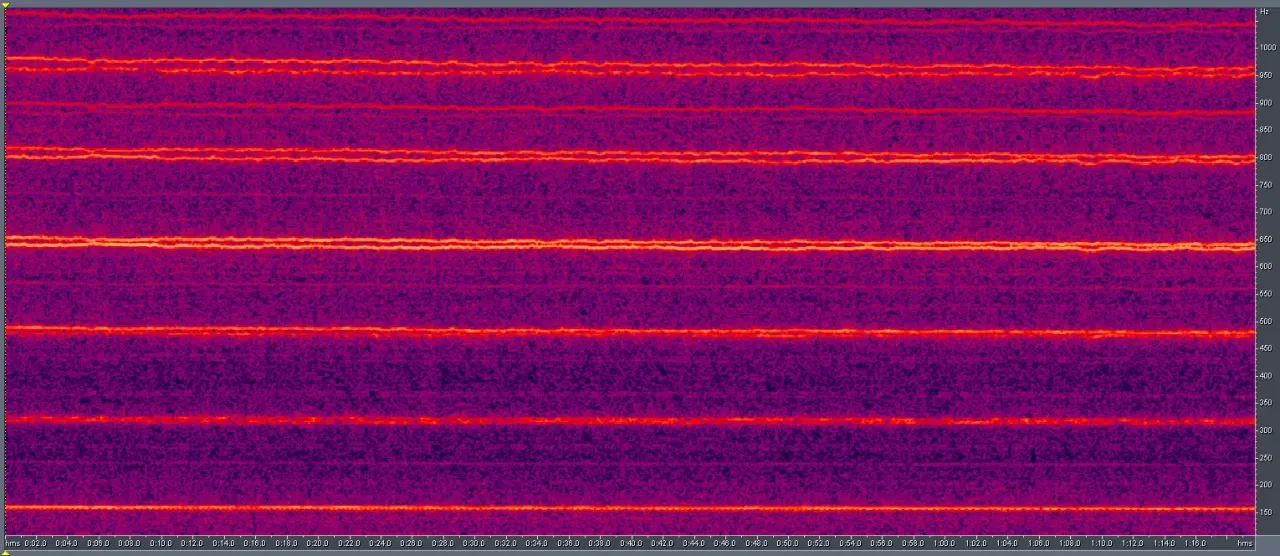Click the 150 Hz label on frequency ruler
Screen dimensions: 1280x556
pyautogui.click(x=1267, y=512)
